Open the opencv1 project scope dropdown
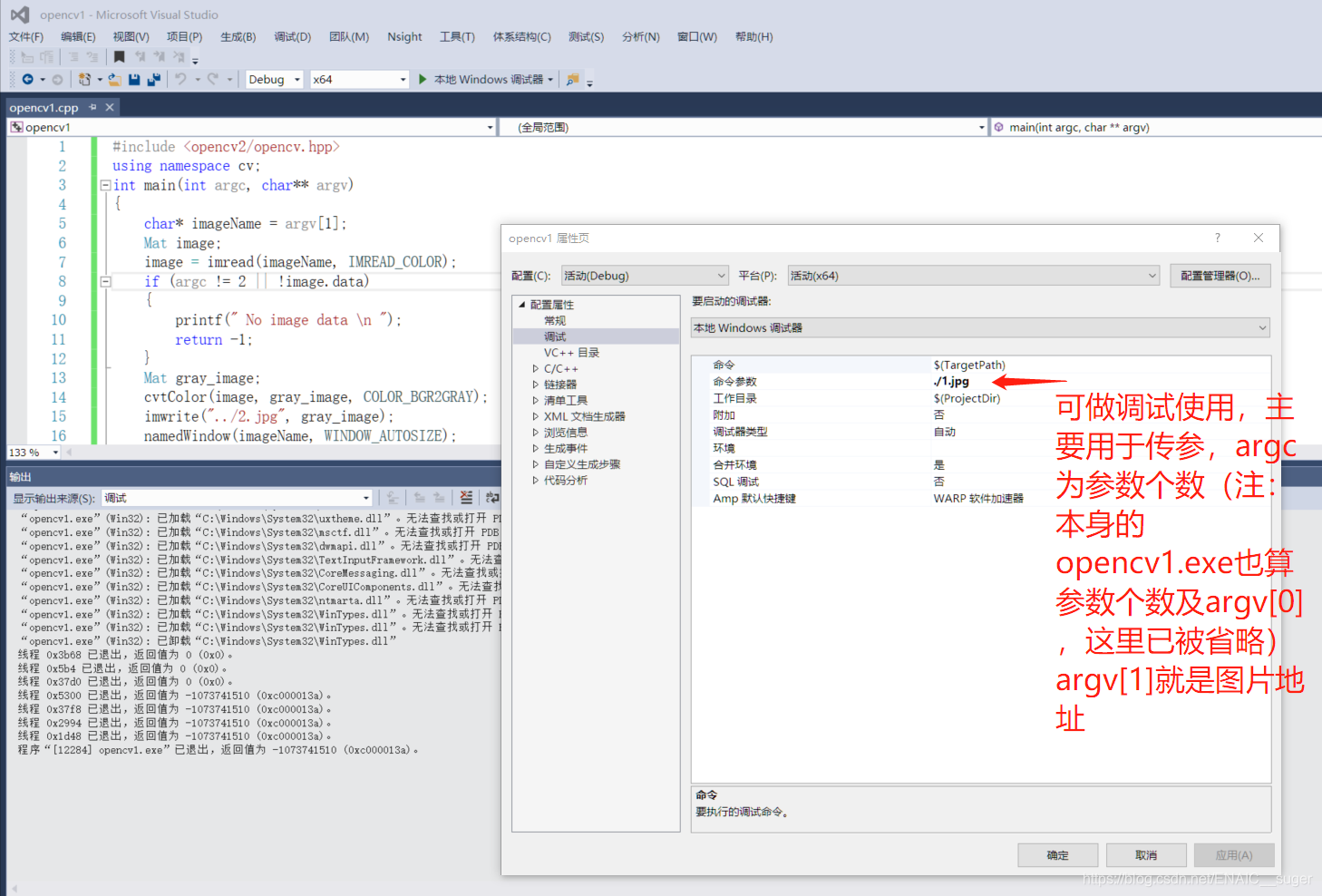Image resolution: width=1322 pixels, height=896 pixels. pyautogui.click(x=252, y=127)
